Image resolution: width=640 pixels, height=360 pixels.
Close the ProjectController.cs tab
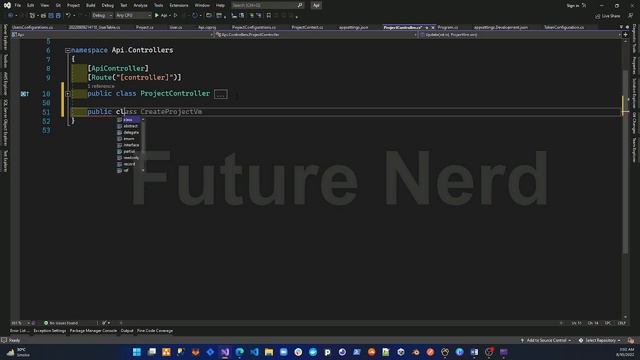tap(433, 27)
